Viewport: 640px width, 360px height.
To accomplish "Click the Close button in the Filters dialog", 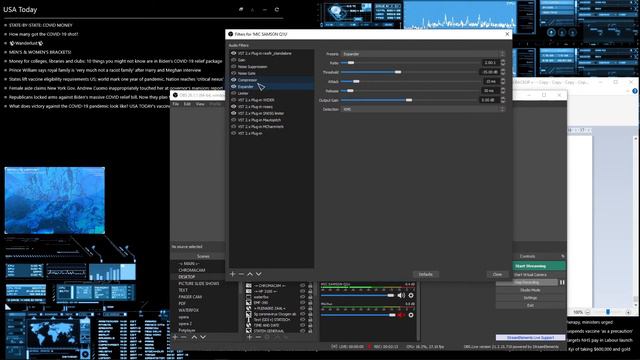I will click(497, 274).
